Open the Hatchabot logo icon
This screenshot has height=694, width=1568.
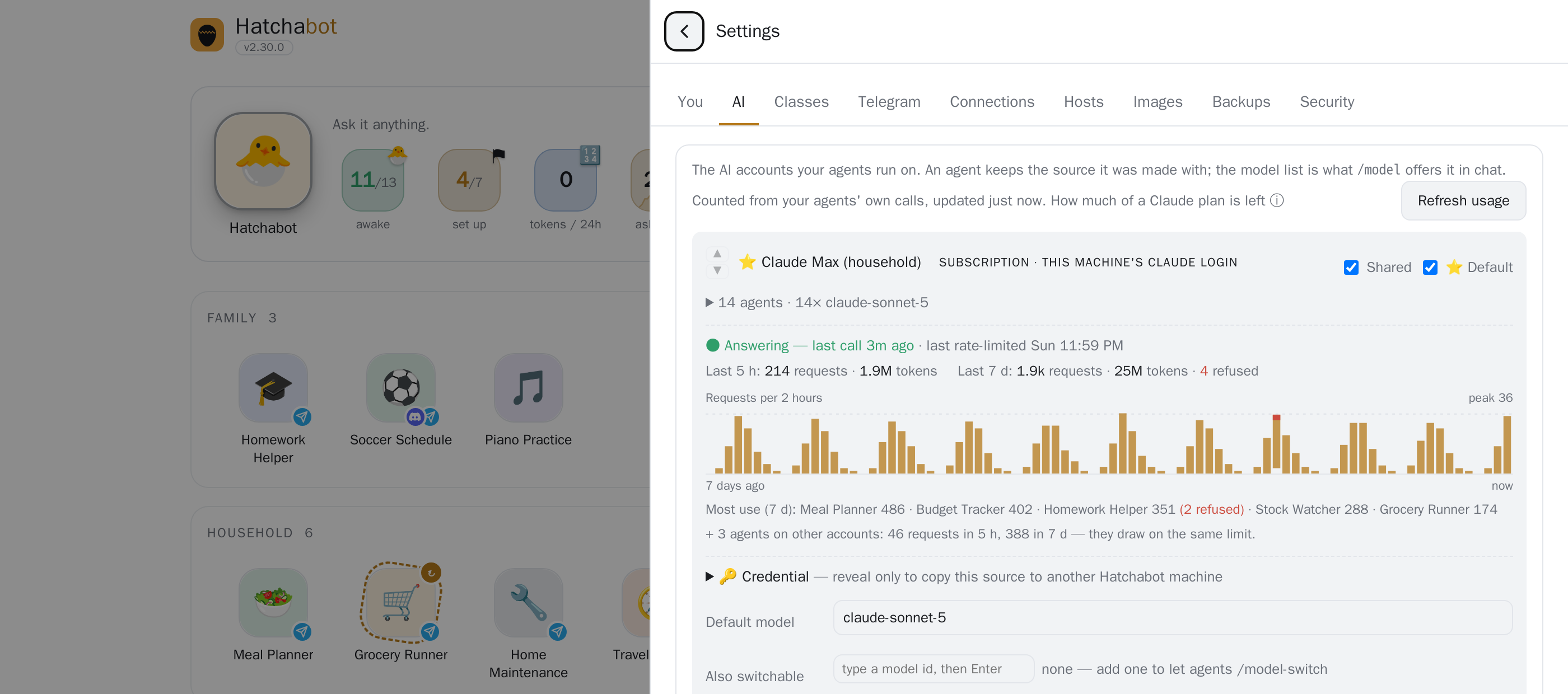coord(207,35)
